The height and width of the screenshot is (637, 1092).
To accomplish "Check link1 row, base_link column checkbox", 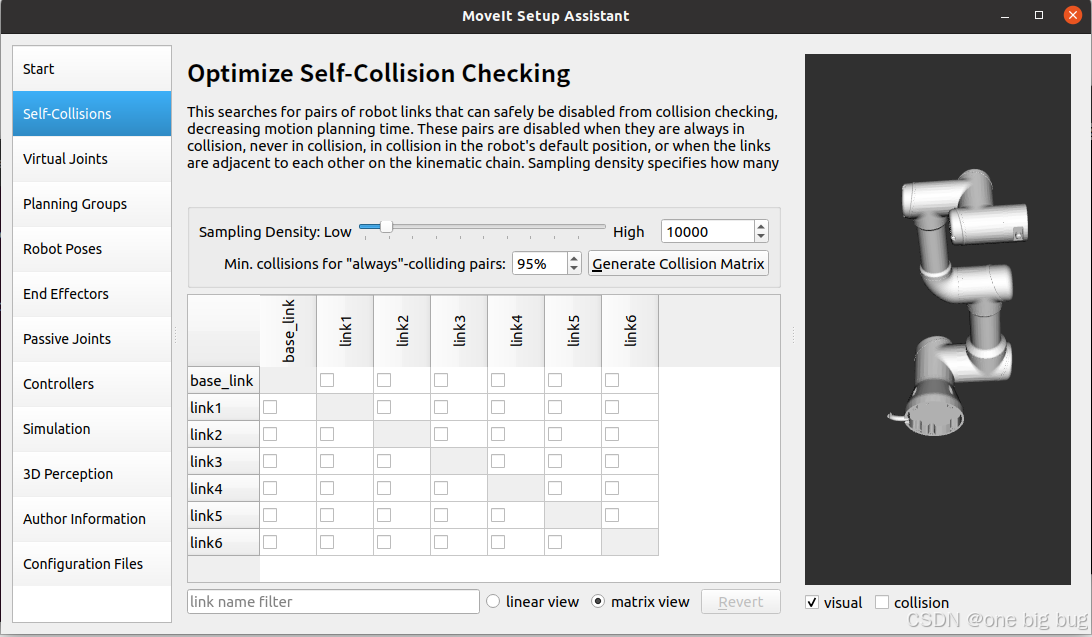I will tap(270, 407).
